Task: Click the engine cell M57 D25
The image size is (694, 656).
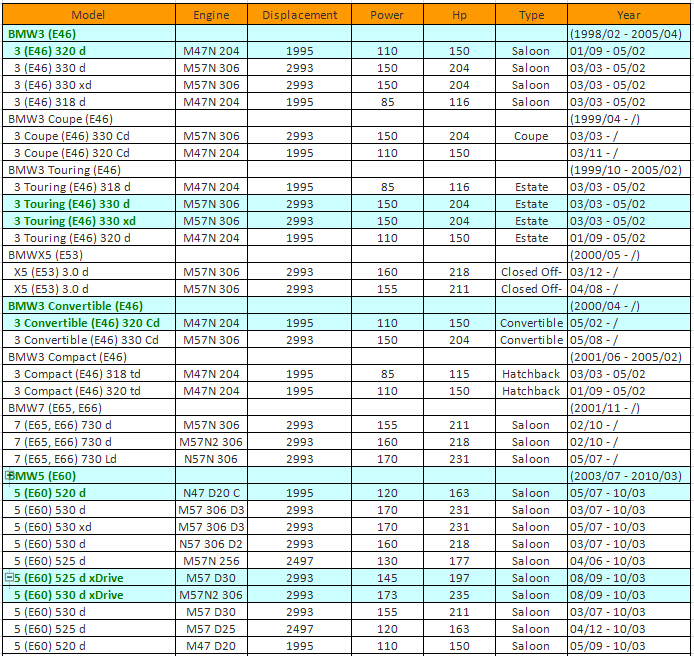Action: [x=211, y=629]
